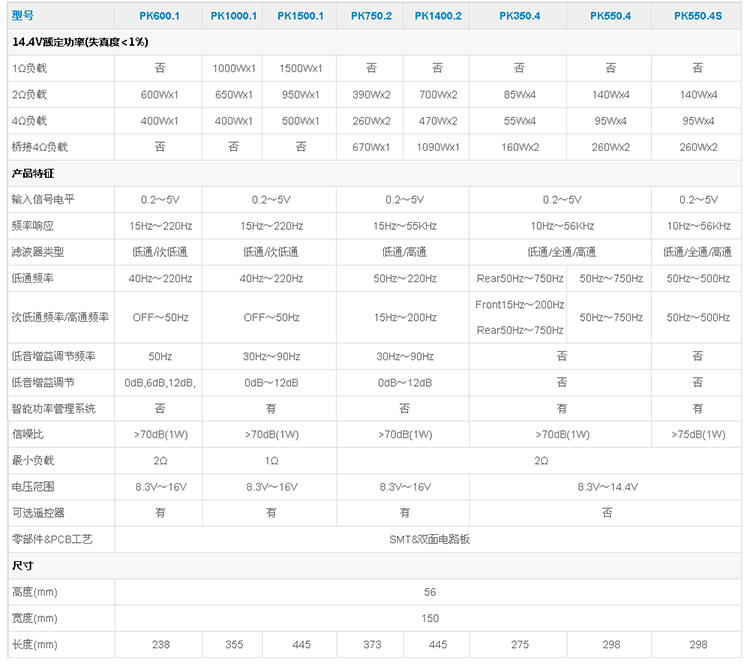750x667 pixels.
Task: Click the PK350.4 column header
Action: click(x=519, y=16)
